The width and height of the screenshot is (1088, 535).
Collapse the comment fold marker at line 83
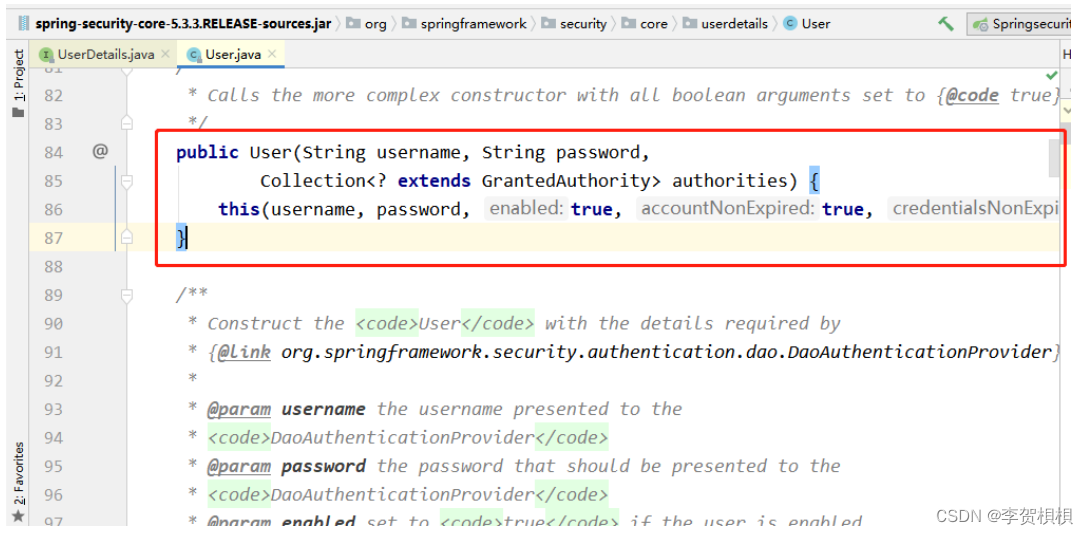(x=126, y=124)
